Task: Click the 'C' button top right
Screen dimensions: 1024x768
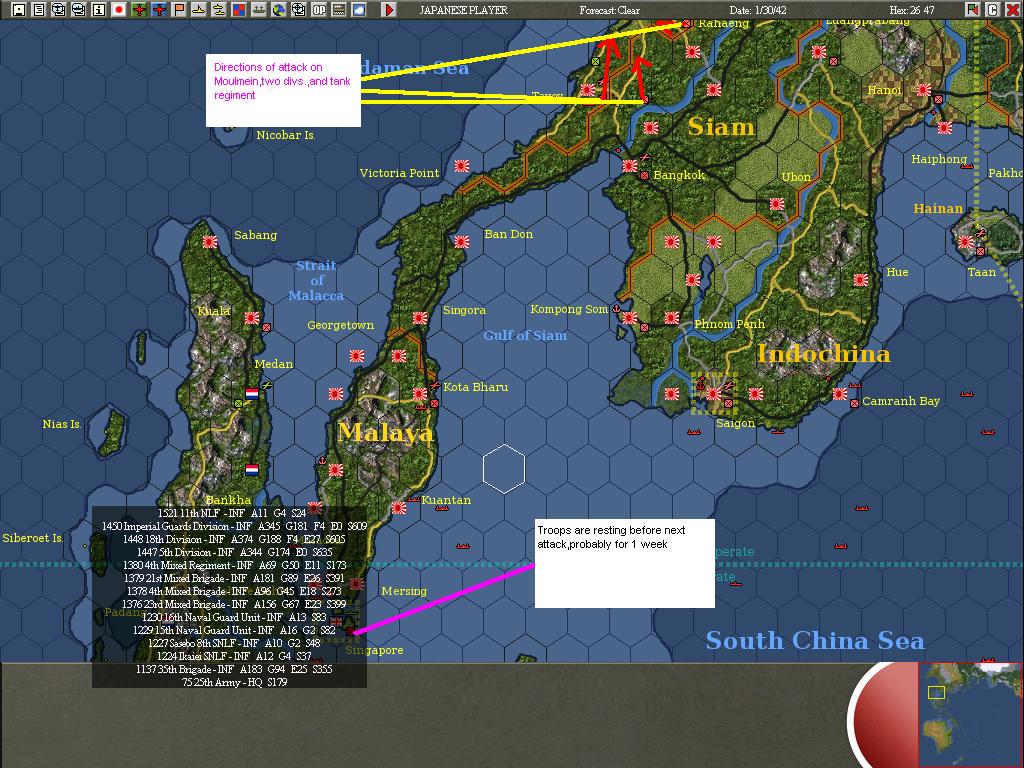Action: pyautogui.click(x=992, y=10)
